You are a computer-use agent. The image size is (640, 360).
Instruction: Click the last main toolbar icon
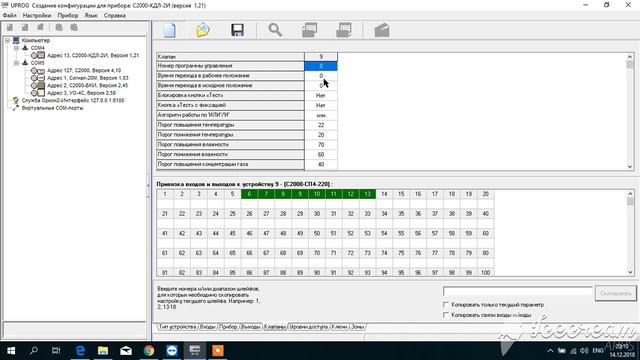point(382,30)
